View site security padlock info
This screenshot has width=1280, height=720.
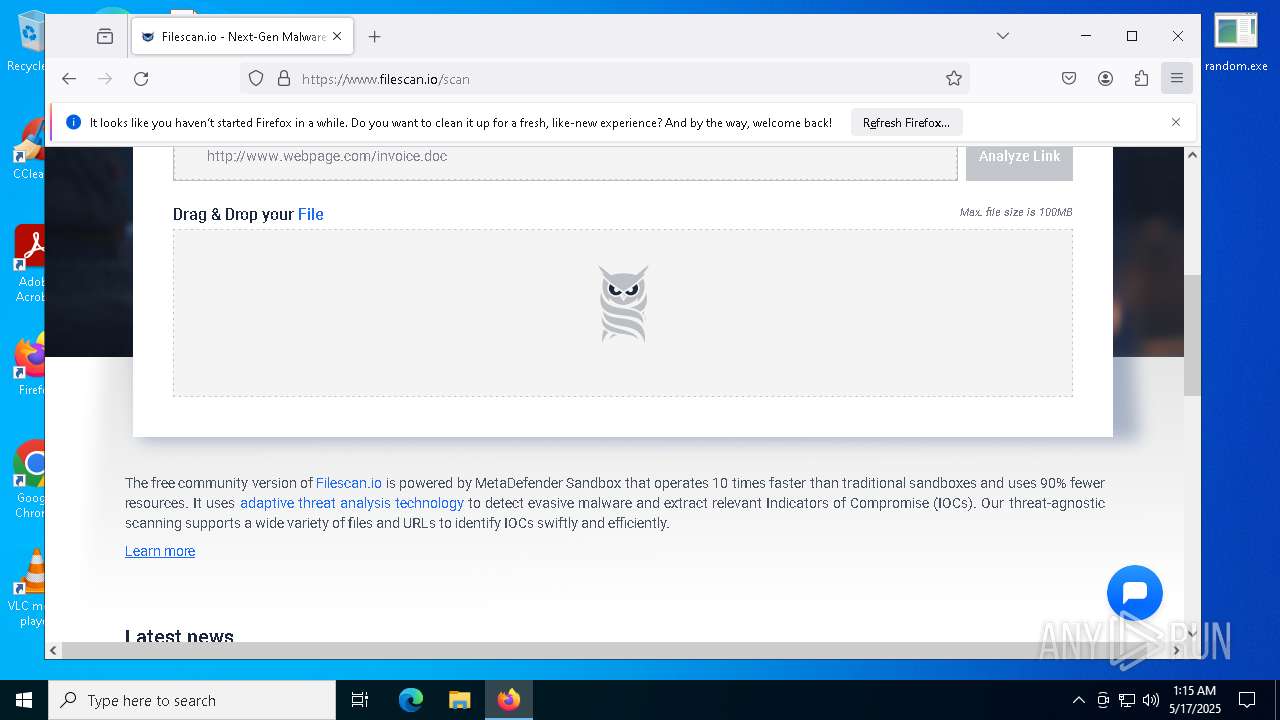[284, 79]
